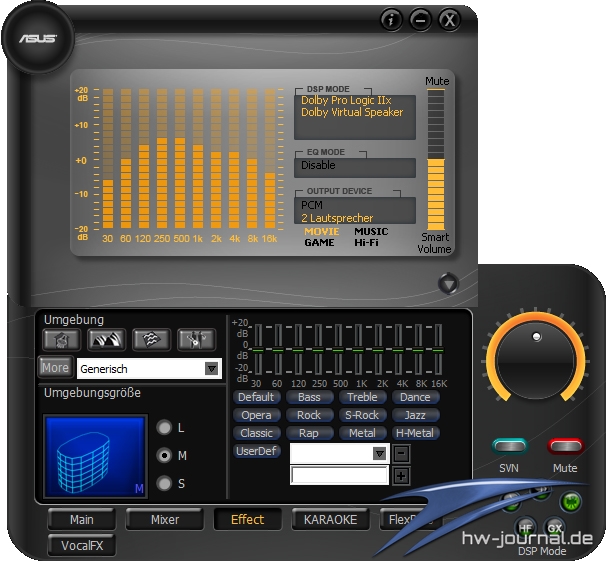Image resolution: width=606 pixels, height=562 pixels.
Task: Apply the Rock EQ preset
Action: [x=309, y=415]
